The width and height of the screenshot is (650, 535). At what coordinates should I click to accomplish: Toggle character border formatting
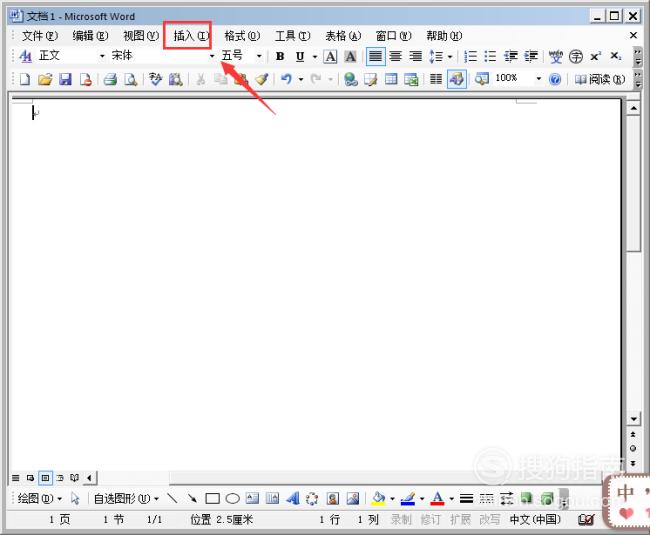click(330, 56)
